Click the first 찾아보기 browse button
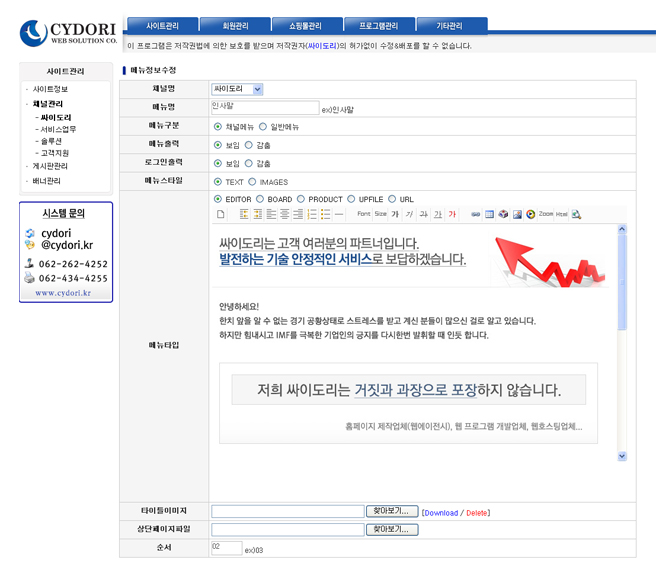Screen dimensions: 670x580 (392, 511)
